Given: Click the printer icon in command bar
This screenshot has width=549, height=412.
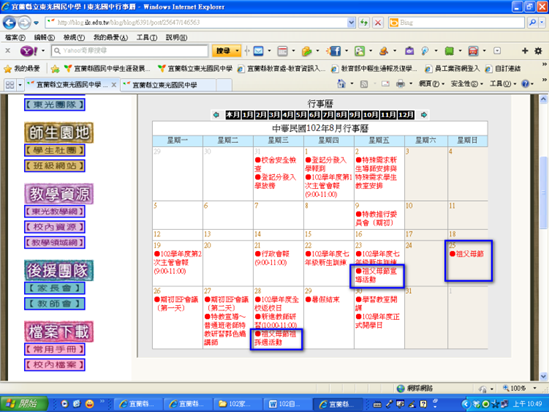Looking at the screenshot, I should click(400, 84).
